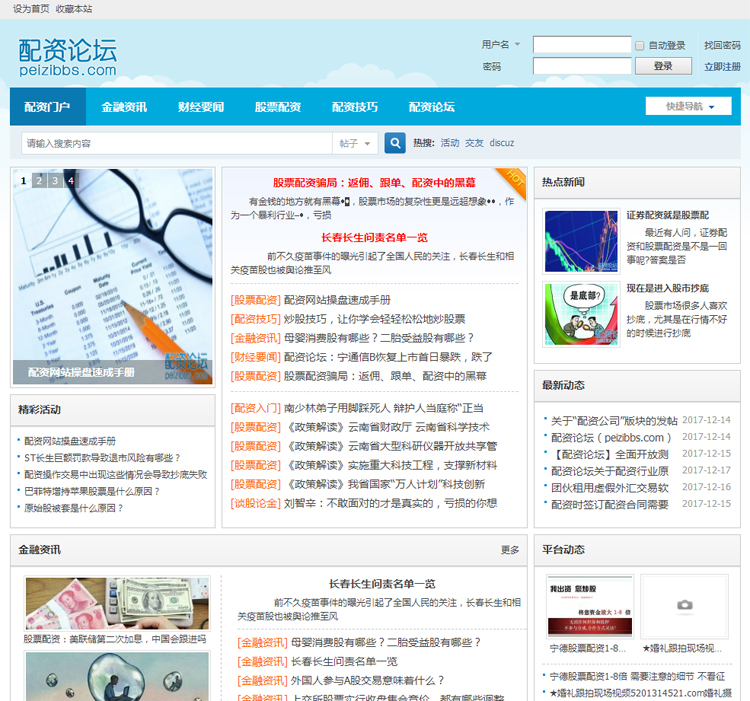Open 宁德股票配资1-8倍 需要注意的细节 link
Viewport: 750px width, 701px height.
click(x=637, y=677)
